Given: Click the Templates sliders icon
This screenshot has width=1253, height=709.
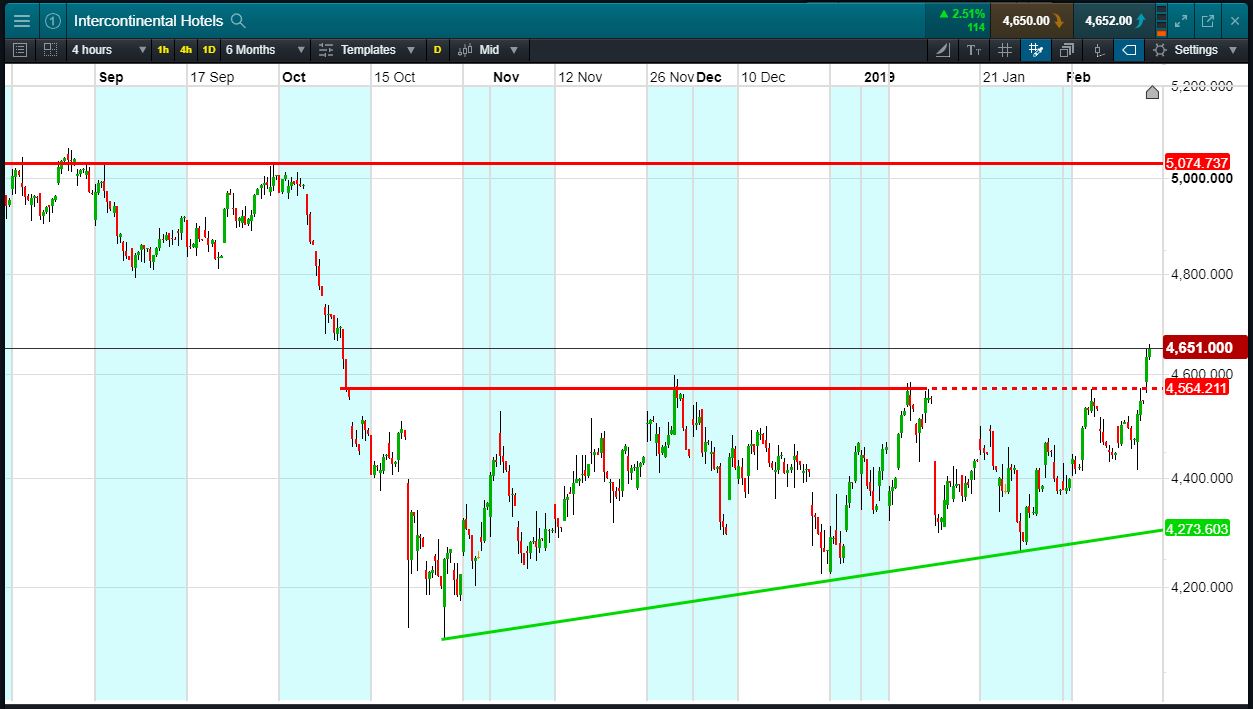Looking at the screenshot, I should tap(326, 49).
